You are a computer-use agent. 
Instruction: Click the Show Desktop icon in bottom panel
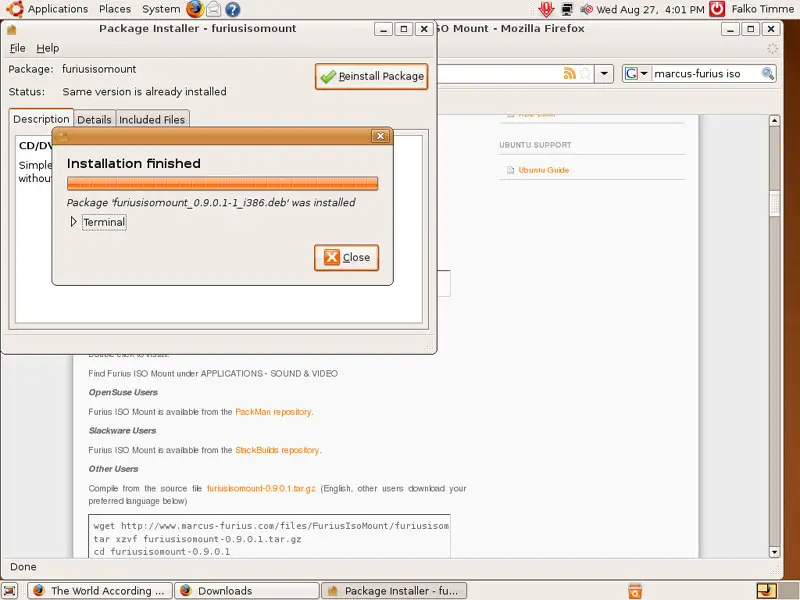(x=10, y=590)
